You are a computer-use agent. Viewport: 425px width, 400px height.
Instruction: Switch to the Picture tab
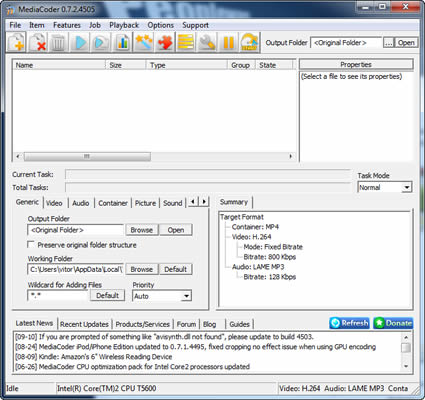(x=145, y=203)
